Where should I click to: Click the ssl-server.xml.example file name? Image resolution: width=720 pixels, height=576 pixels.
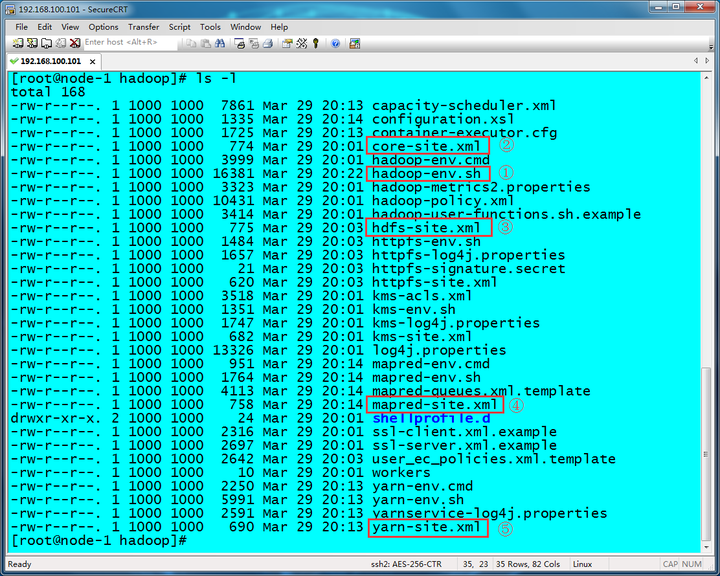coord(464,446)
